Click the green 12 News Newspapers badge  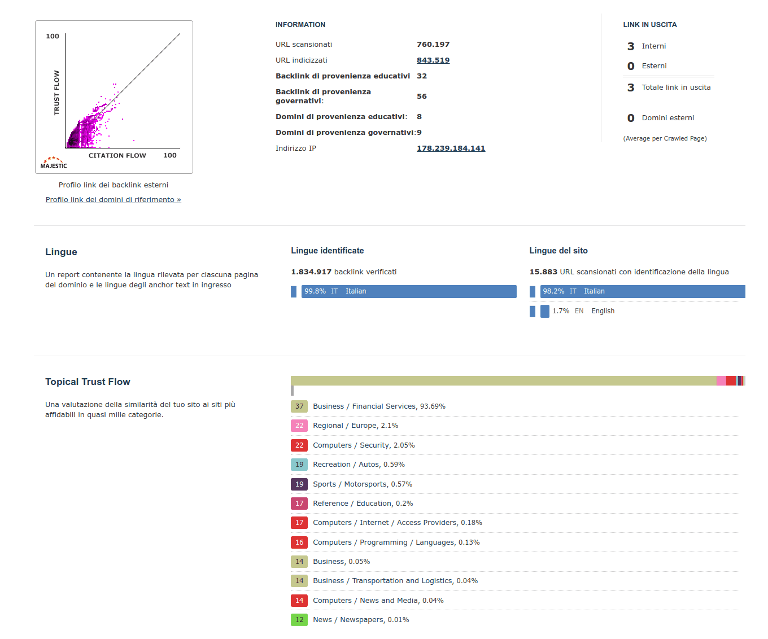(299, 620)
